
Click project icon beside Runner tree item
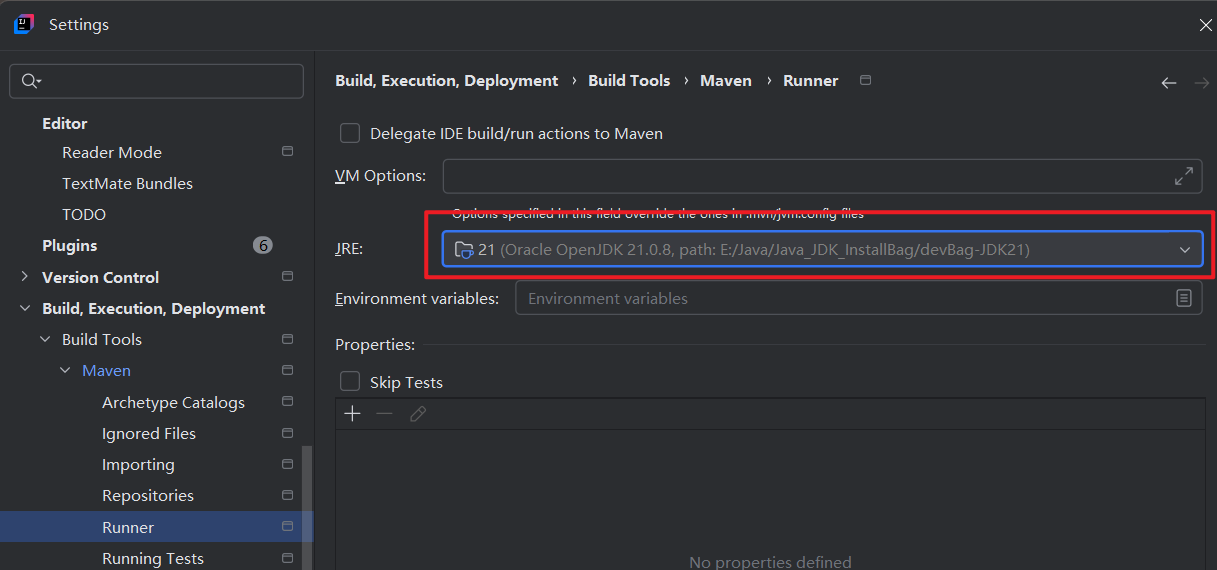[288, 527]
